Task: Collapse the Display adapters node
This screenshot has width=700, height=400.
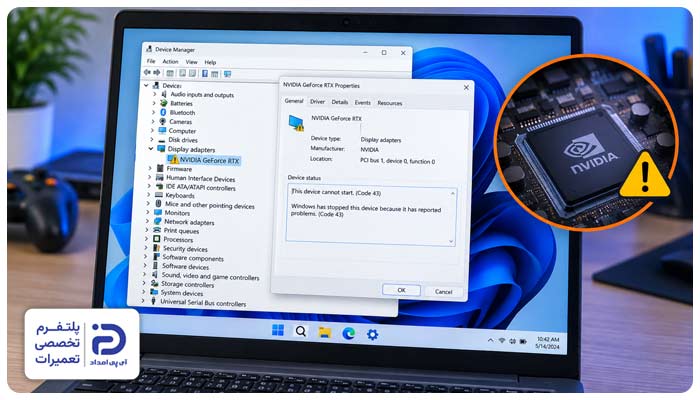Action: tap(151, 149)
